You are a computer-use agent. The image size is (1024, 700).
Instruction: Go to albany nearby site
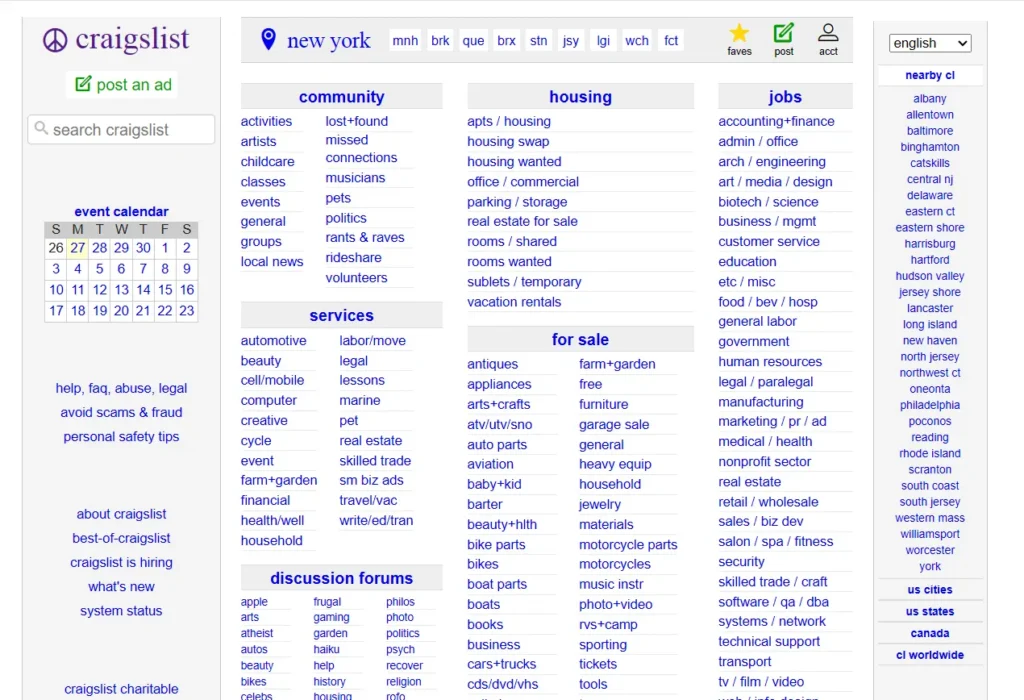930,99
